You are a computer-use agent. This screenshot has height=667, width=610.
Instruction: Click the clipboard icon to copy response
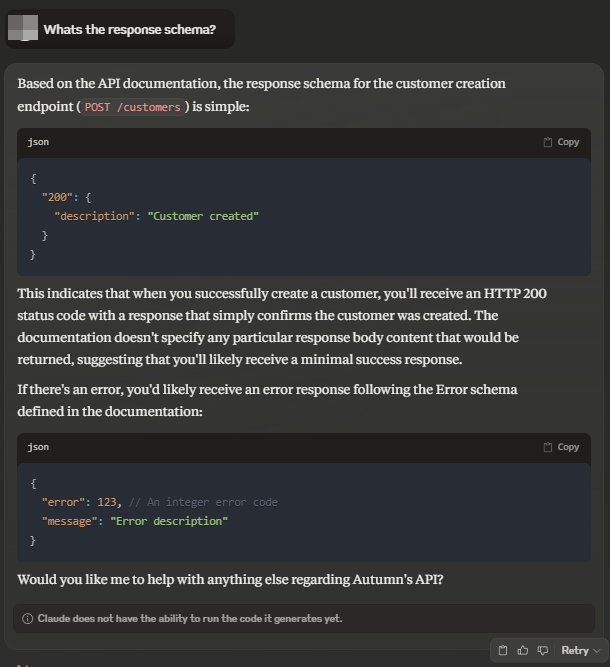pos(503,650)
